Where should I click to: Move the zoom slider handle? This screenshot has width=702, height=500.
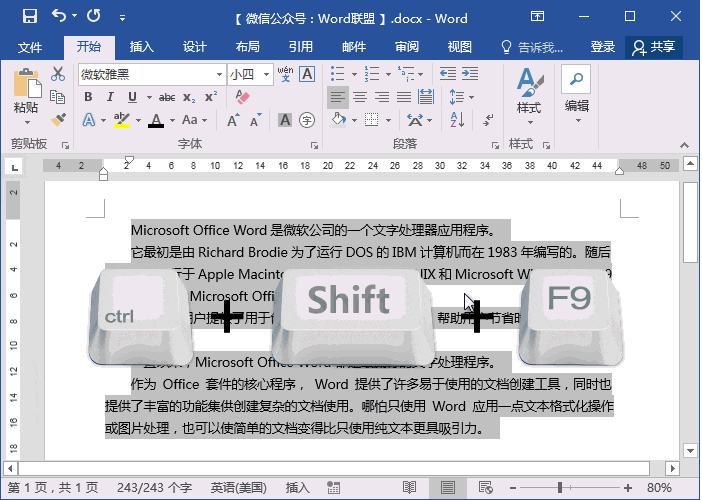click(560, 487)
